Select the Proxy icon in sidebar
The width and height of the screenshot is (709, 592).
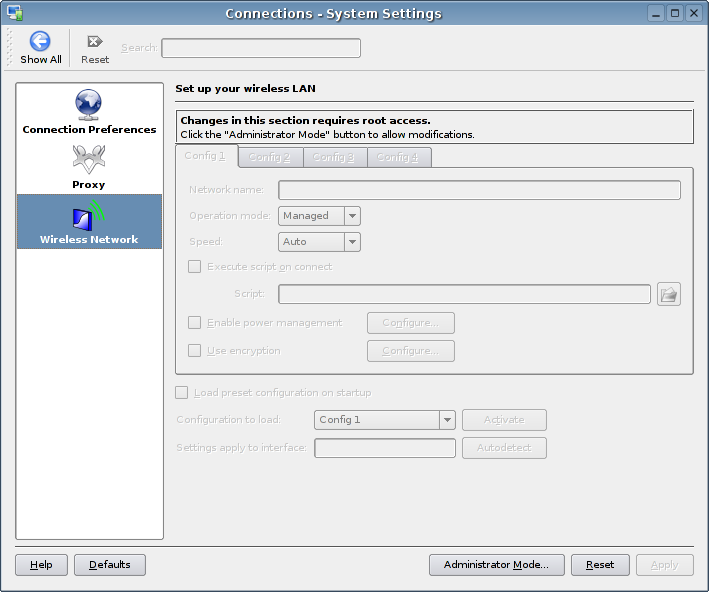coord(88,159)
